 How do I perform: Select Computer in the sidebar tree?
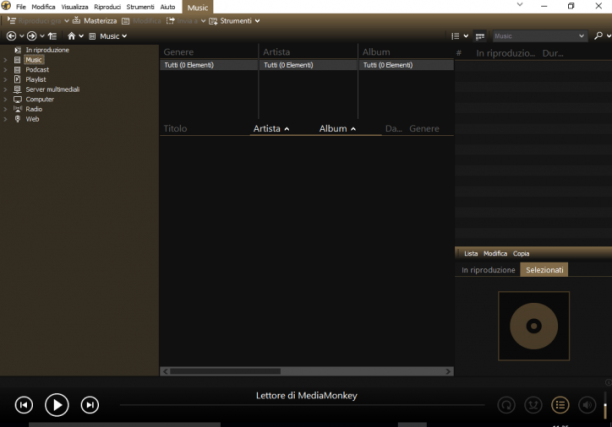[39, 99]
